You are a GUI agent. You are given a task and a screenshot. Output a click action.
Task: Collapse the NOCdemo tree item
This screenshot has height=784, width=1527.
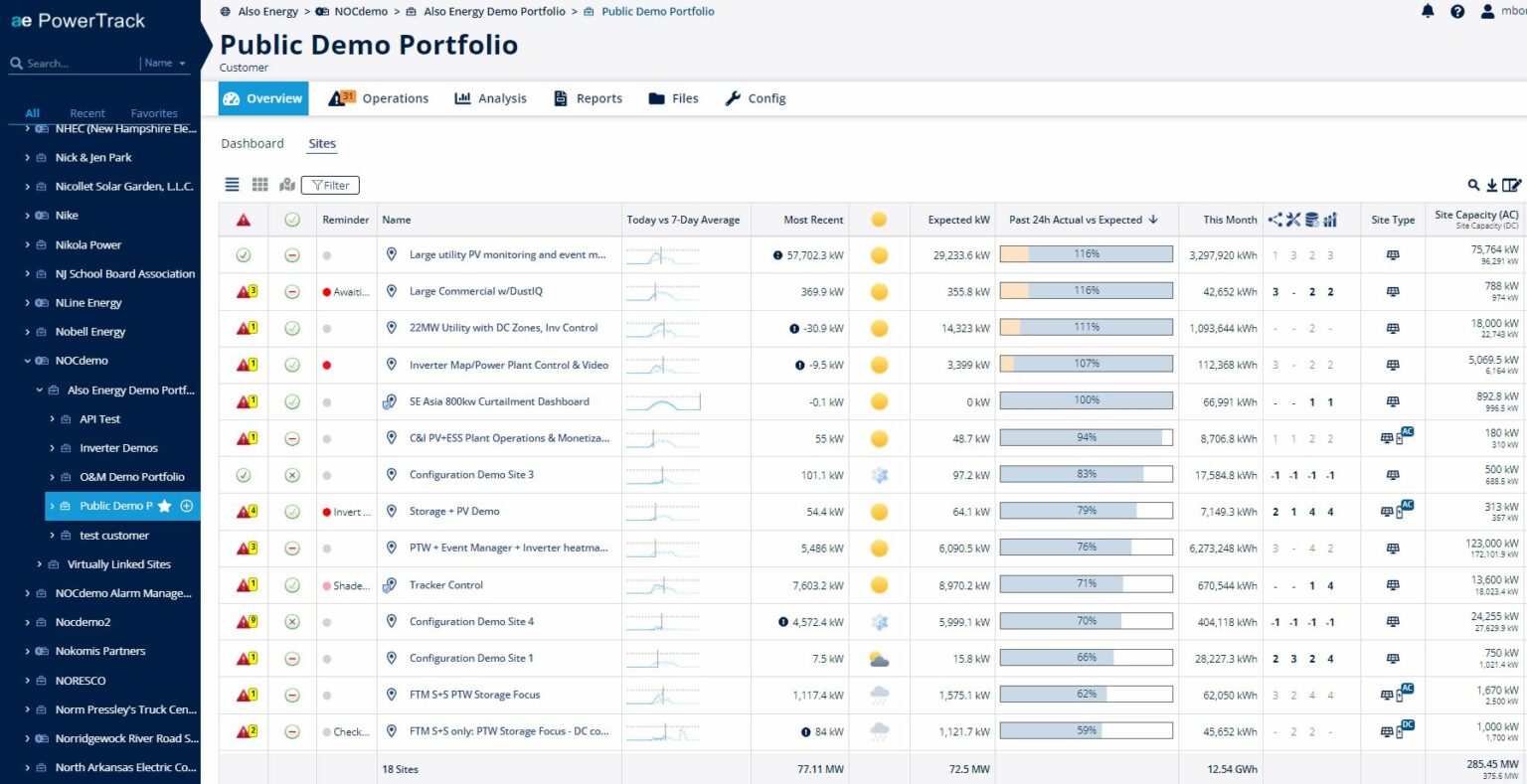[28, 360]
